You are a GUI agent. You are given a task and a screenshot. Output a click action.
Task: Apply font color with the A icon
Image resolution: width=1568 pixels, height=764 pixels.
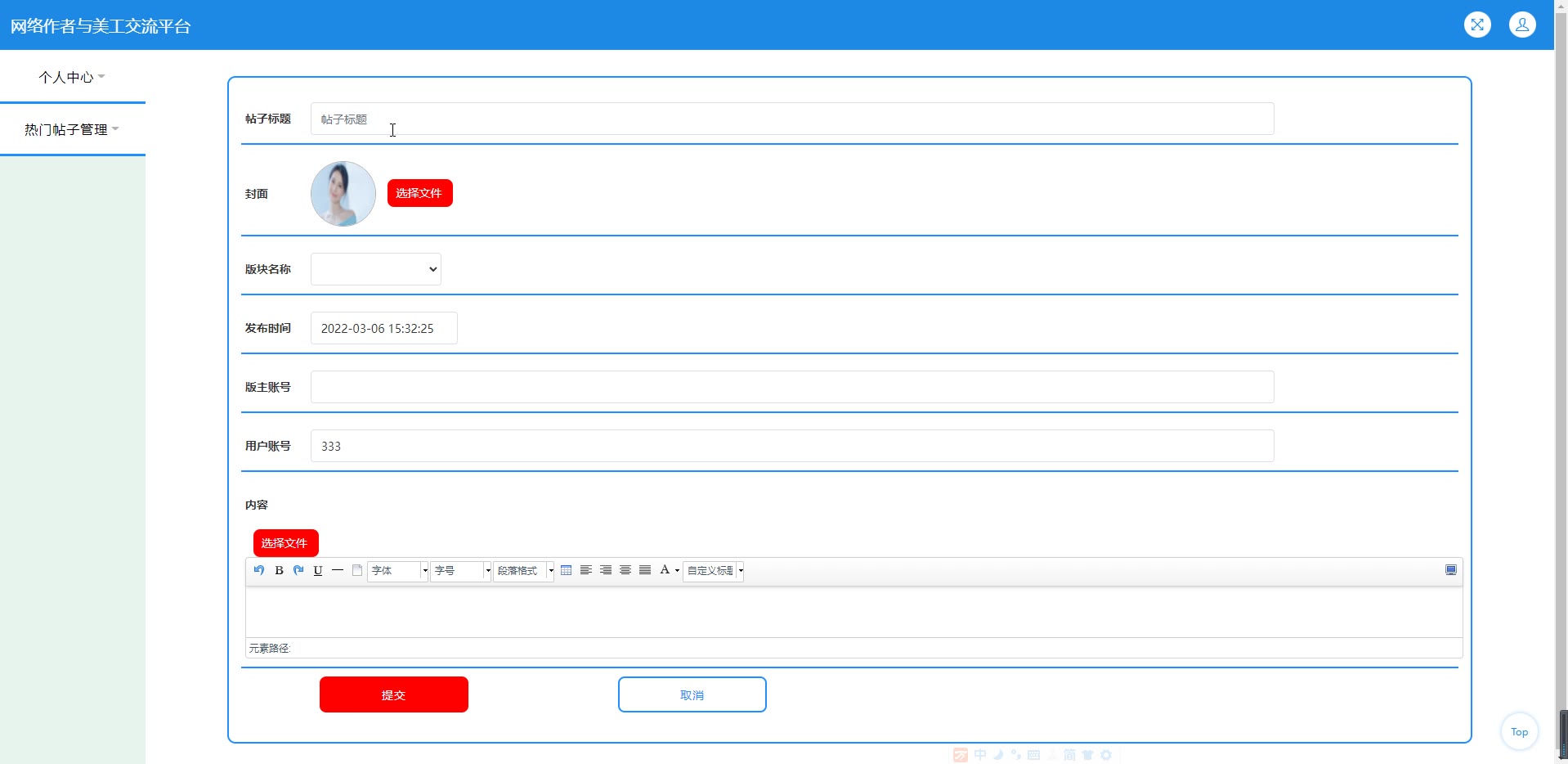665,570
